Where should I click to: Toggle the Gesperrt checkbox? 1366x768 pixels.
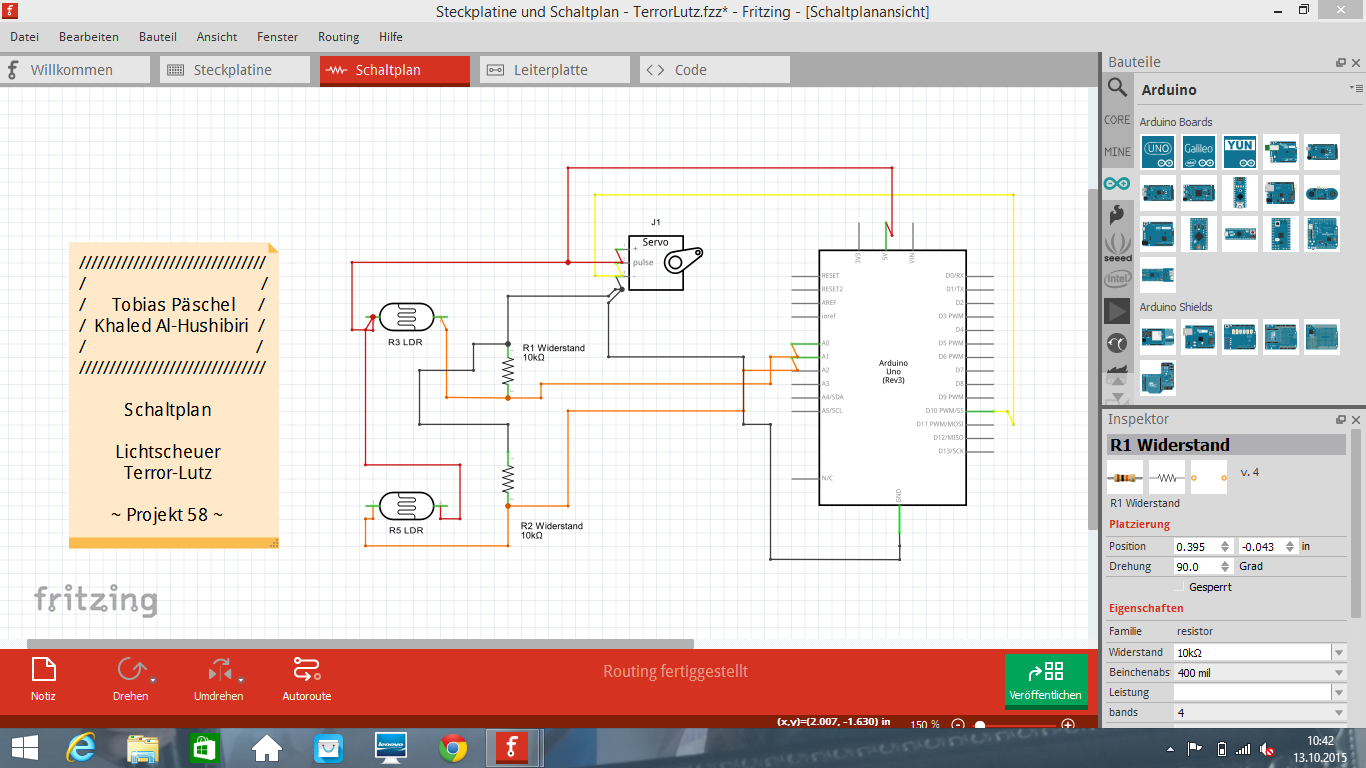click(1179, 587)
